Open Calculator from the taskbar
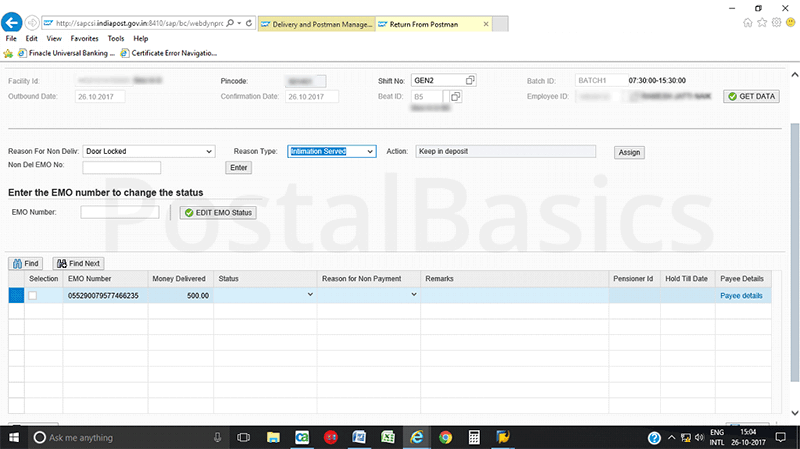The height and width of the screenshot is (449, 800). (475, 438)
